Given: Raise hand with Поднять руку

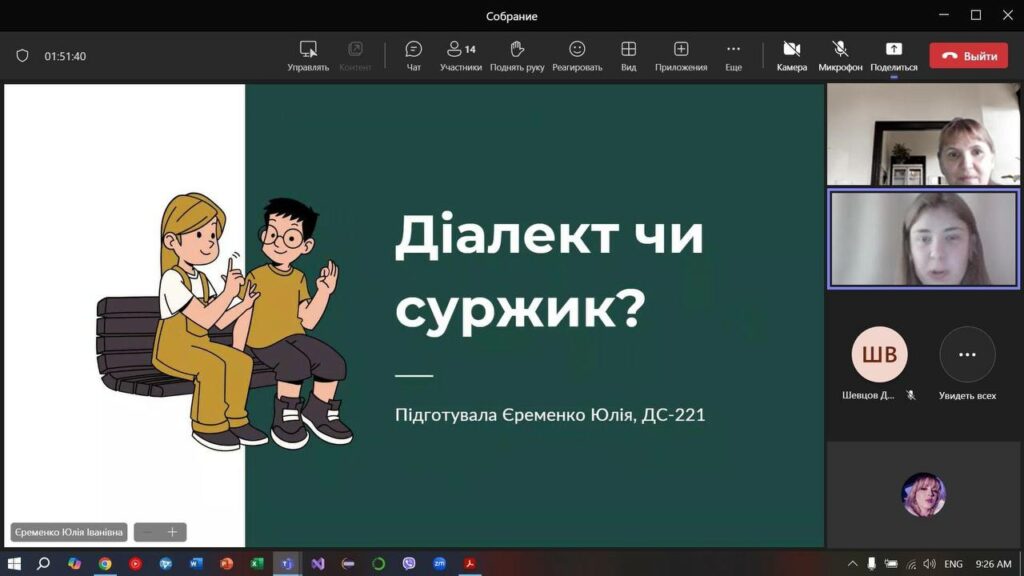Looking at the screenshot, I should coord(516,55).
